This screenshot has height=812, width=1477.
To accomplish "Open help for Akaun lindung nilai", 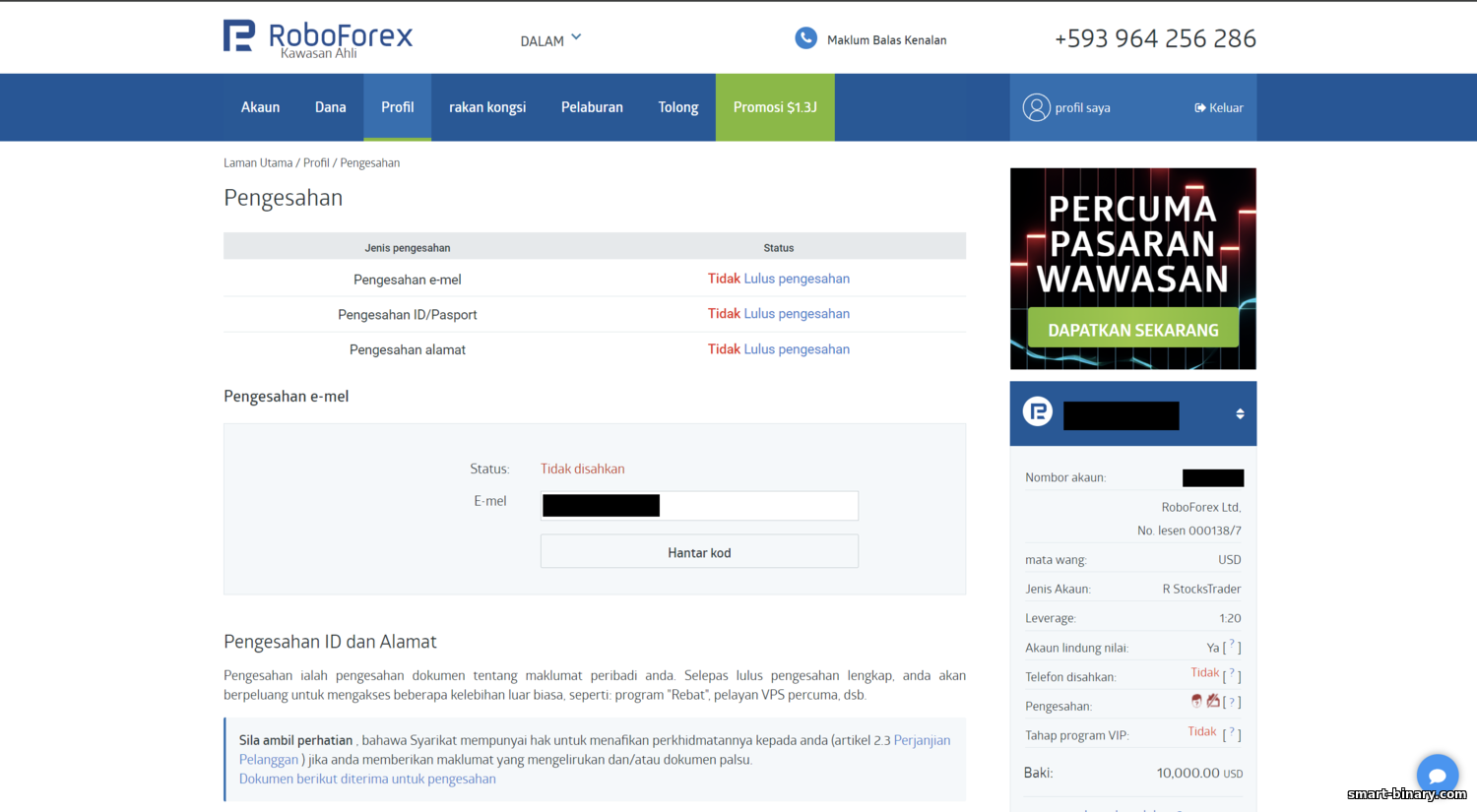I will [1232, 646].
